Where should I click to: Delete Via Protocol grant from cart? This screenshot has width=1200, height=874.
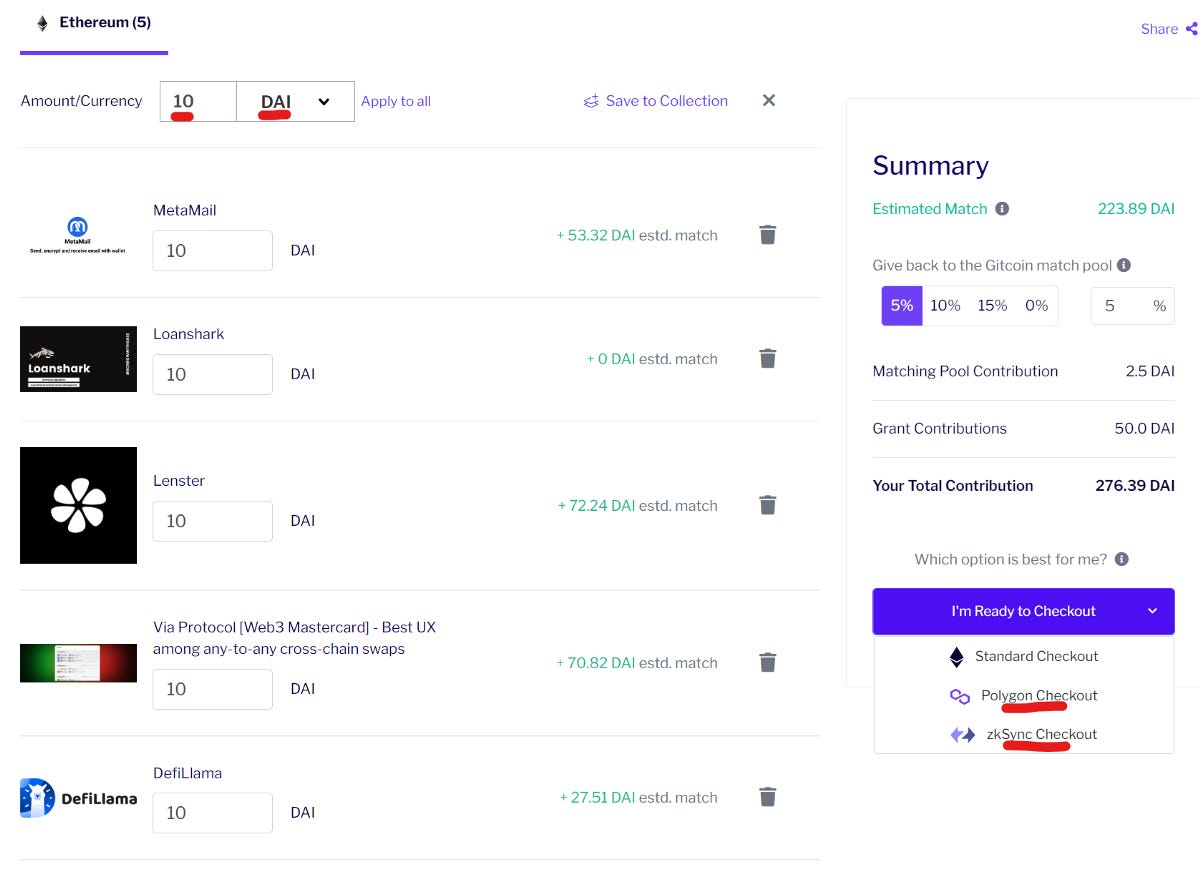(x=767, y=662)
